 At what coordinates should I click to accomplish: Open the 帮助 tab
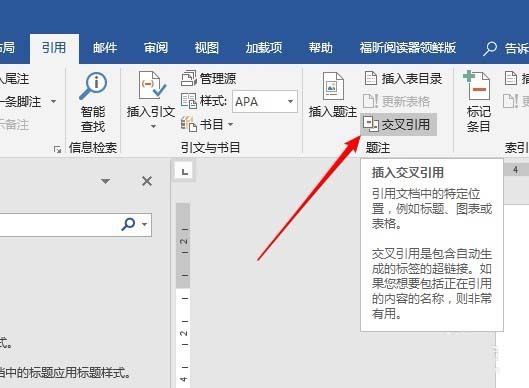coord(321,48)
